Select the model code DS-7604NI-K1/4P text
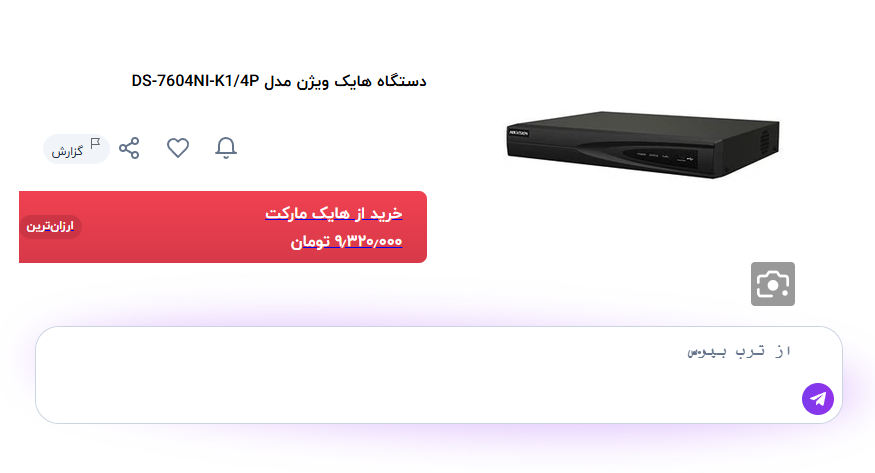 pyautogui.click(x=195, y=81)
